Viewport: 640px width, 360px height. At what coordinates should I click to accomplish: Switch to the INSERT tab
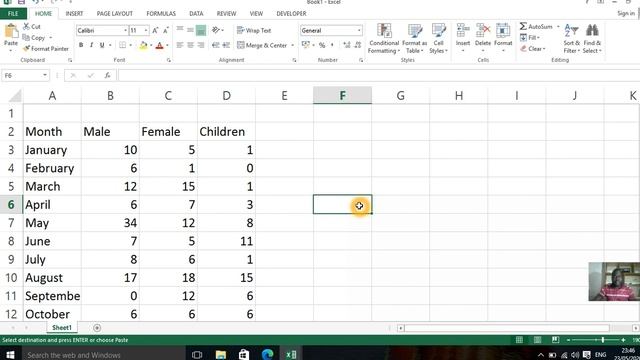(74, 13)
